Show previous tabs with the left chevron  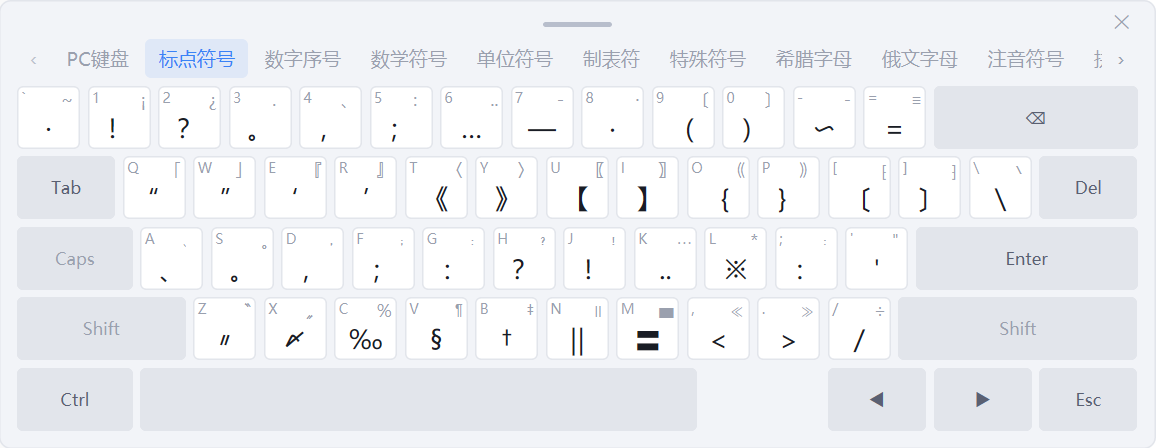(x=34, y=60)
